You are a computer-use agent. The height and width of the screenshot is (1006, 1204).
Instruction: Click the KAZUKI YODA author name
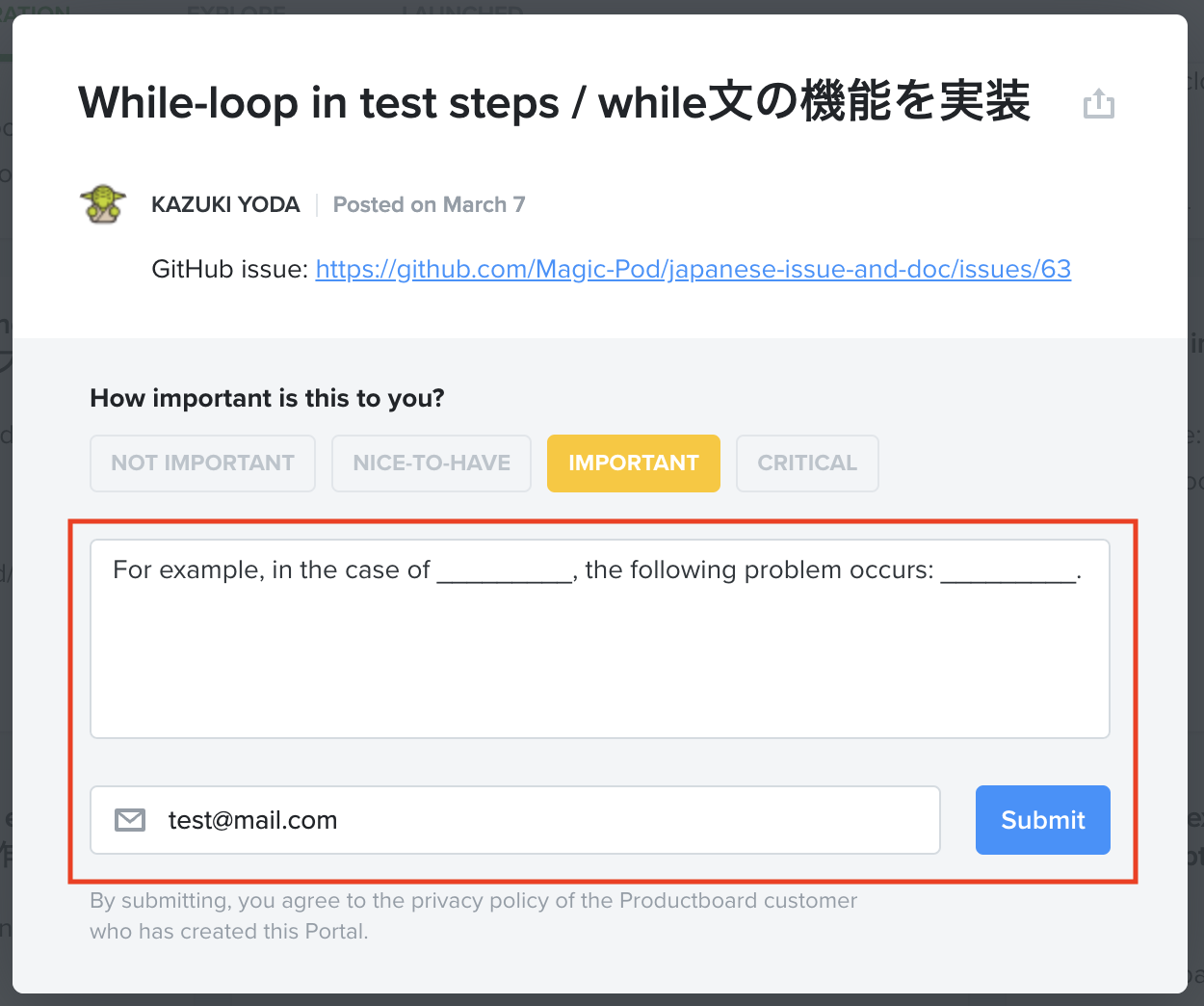click(225, 203)
